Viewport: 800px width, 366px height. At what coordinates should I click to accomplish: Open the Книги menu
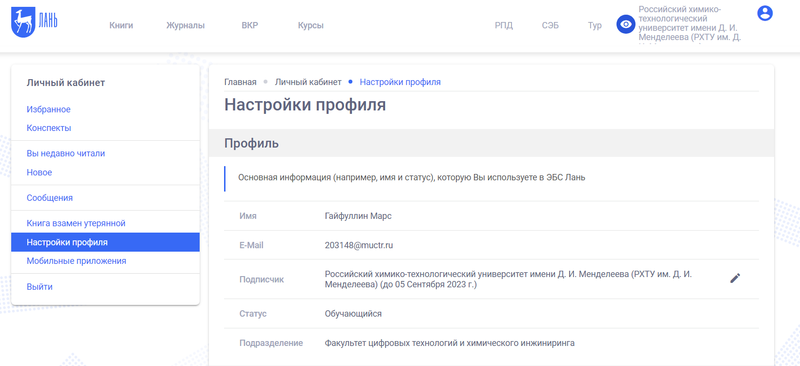[x=121, y=26]
